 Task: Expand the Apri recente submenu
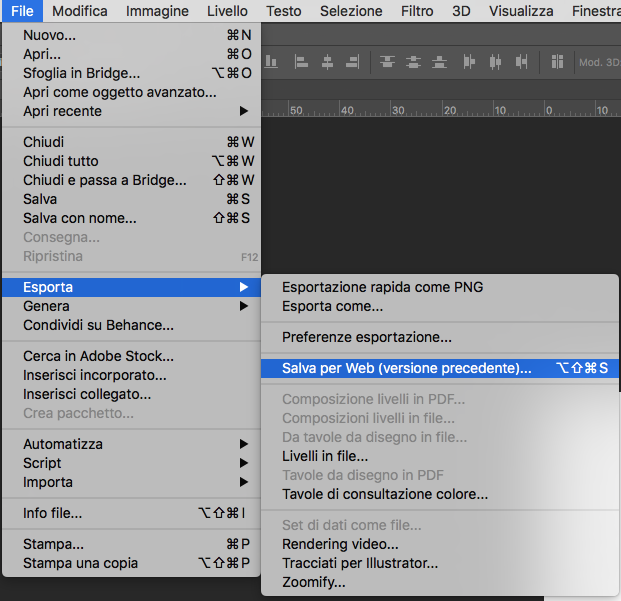[x=131, y=111]
